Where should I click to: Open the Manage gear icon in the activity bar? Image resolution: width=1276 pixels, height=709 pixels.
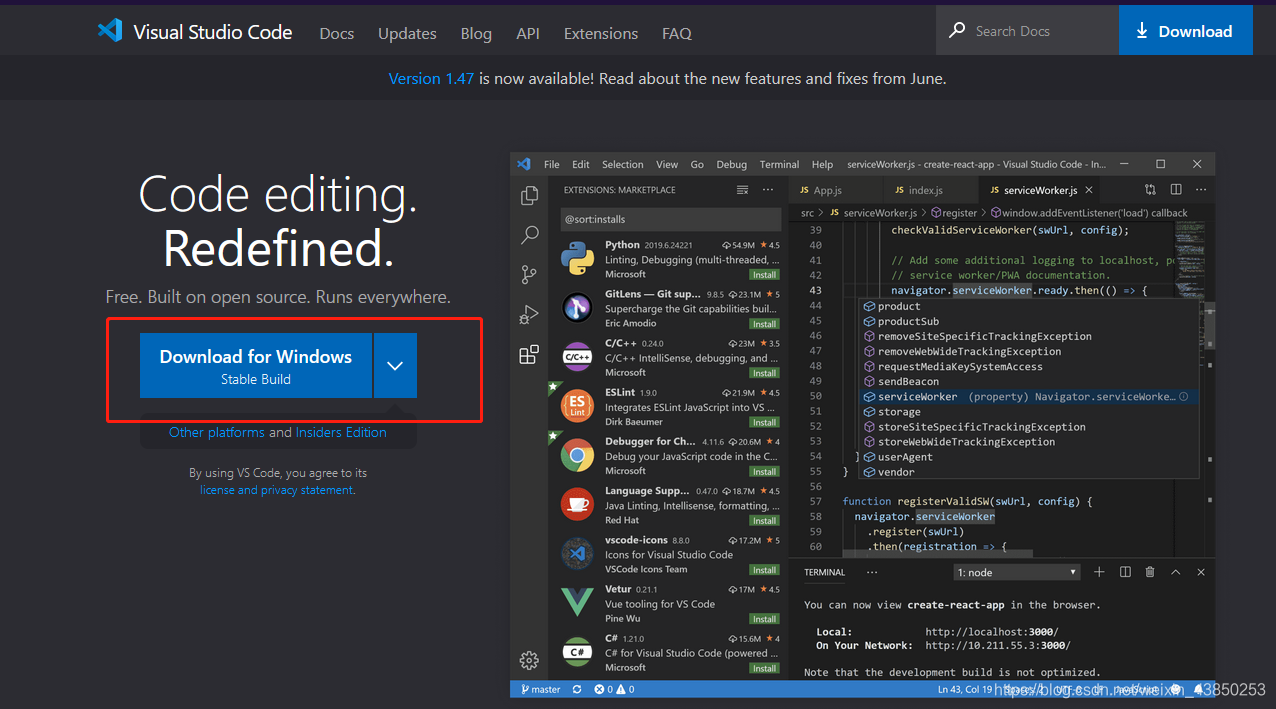529,660
